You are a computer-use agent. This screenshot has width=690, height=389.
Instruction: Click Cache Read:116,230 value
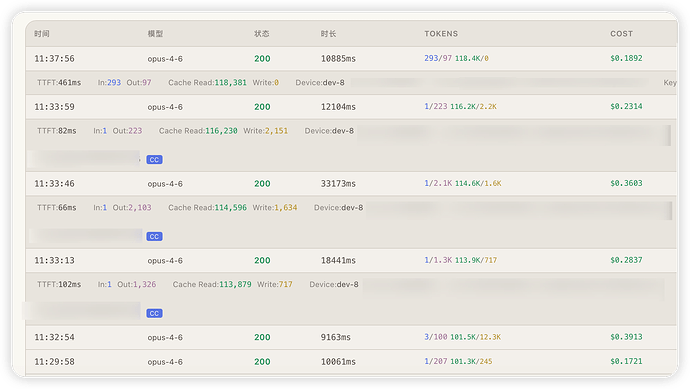point(198,131)
